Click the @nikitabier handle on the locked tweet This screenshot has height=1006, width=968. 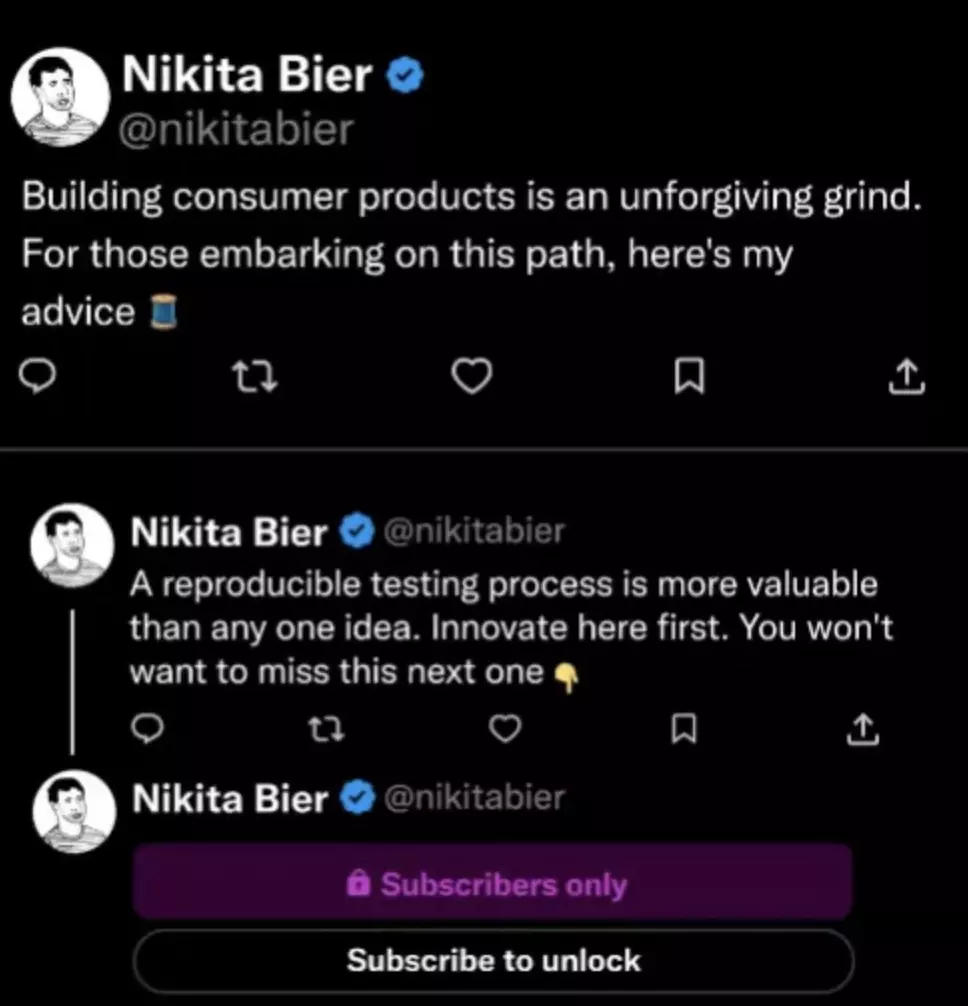pyautogui.click(x=473, y=798)
